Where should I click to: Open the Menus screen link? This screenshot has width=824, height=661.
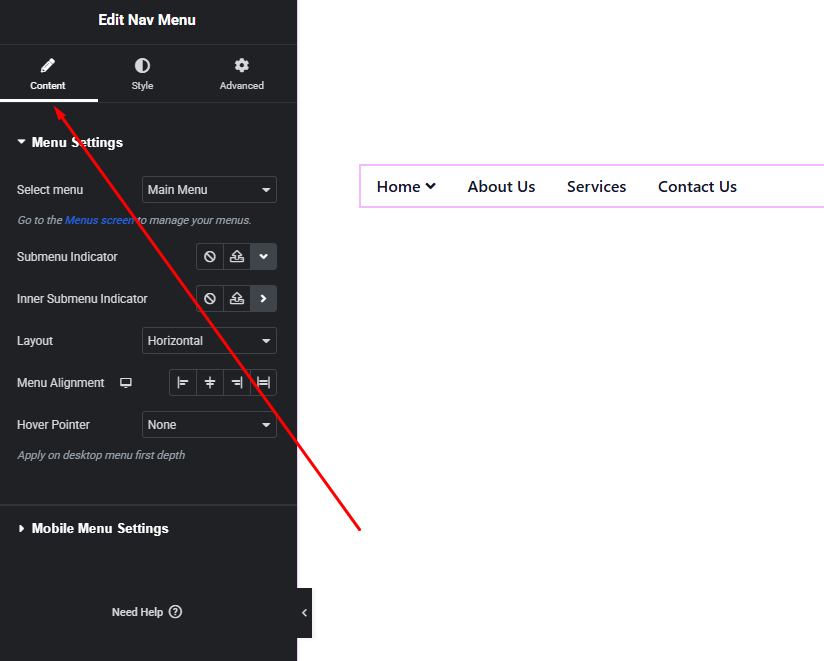coord(99,220)
